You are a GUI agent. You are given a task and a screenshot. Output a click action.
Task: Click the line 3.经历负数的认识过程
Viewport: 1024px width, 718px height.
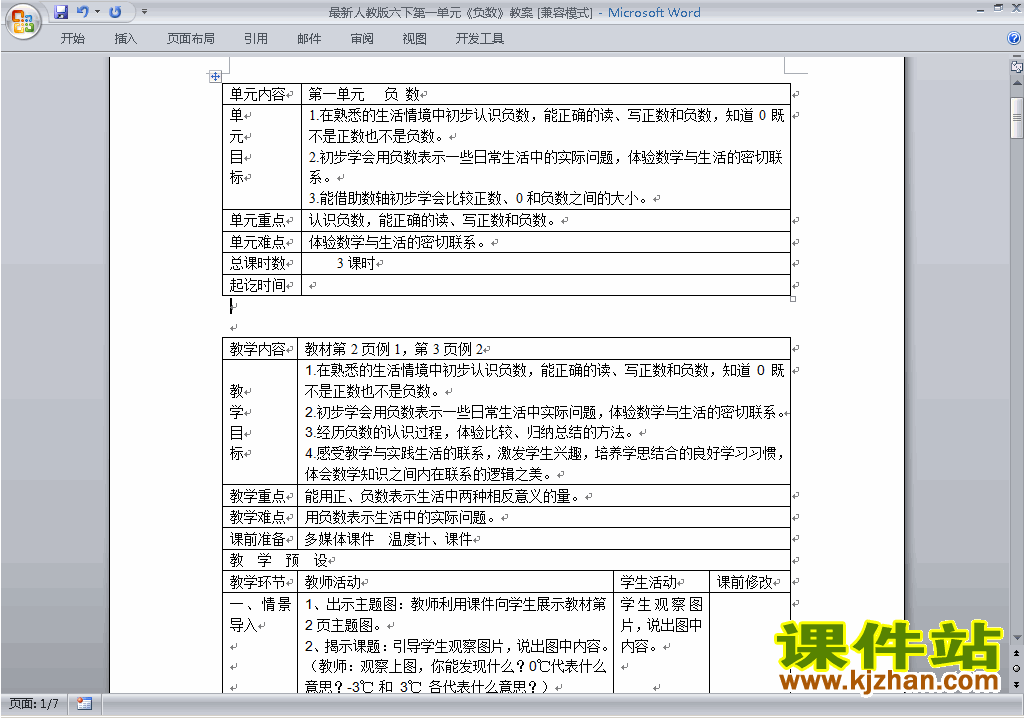pos(469,432)
